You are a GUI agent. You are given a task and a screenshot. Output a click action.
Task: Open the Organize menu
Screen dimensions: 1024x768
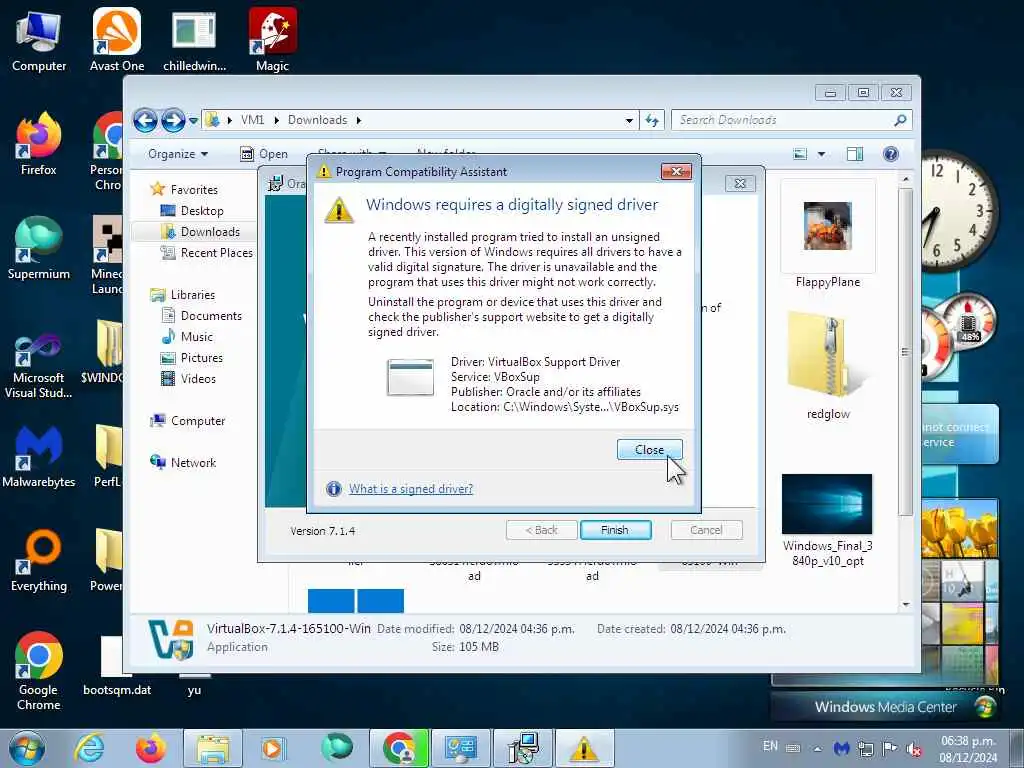178,154
